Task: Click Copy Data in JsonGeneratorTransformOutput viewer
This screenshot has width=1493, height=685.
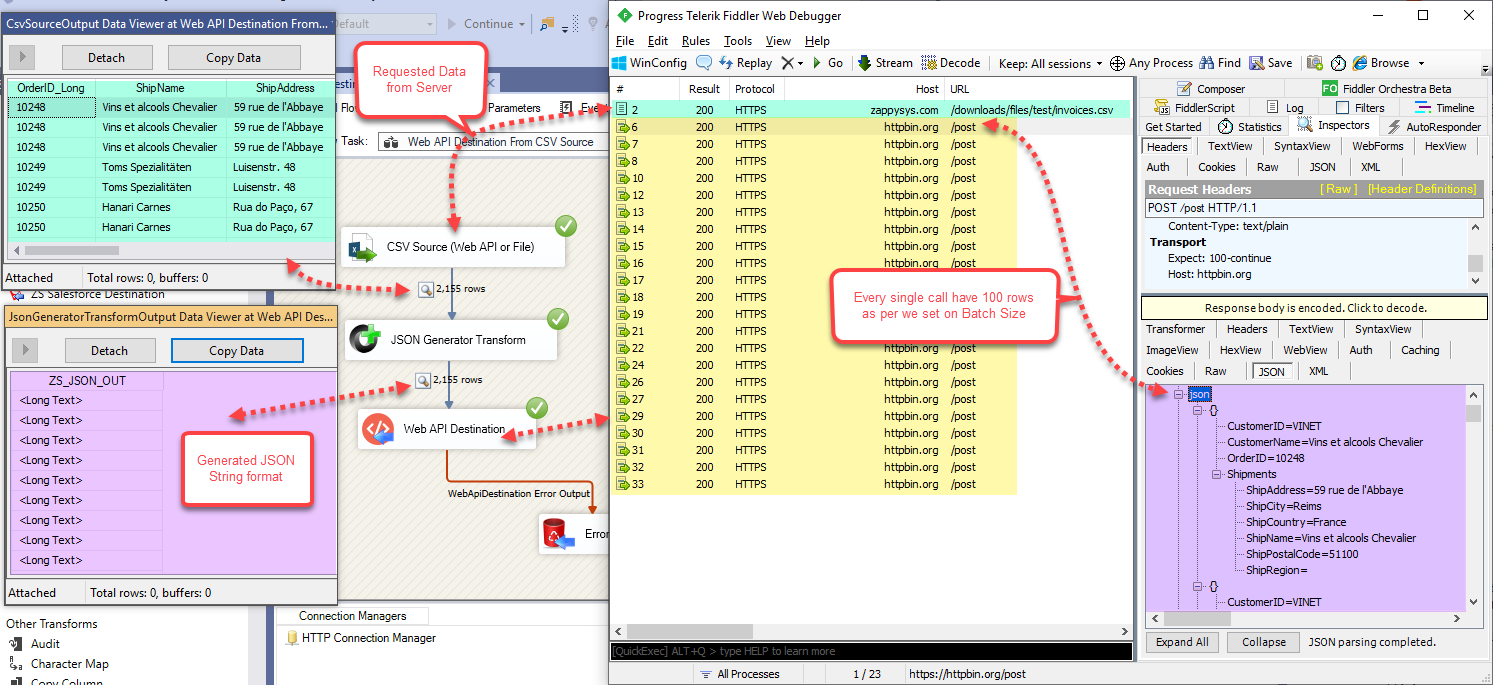Action: pyautogui.click(x=236, y=350)
